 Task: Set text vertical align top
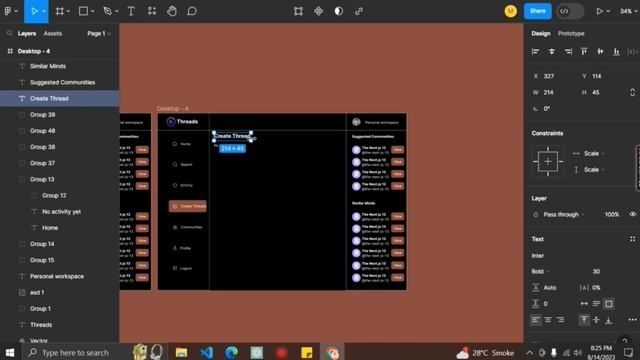584,320
